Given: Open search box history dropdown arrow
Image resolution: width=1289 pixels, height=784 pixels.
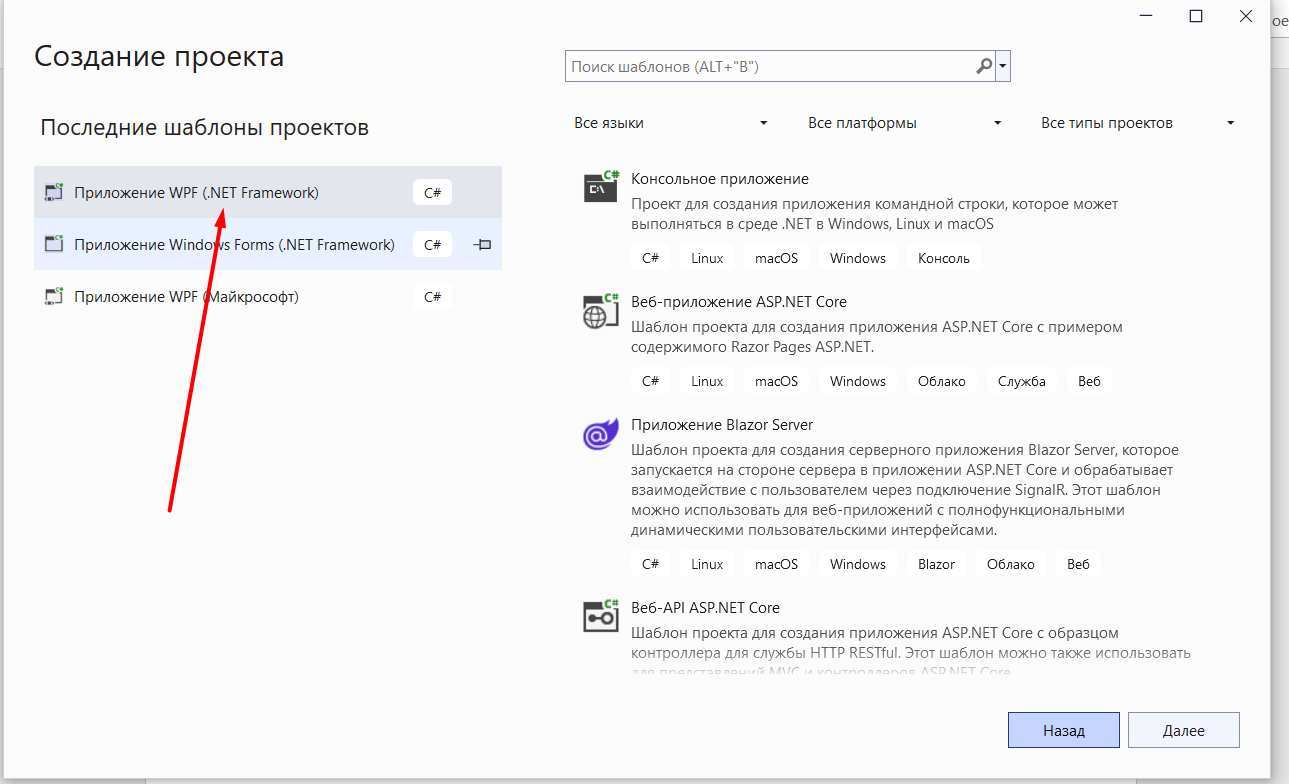Looking at the screenshot, I should point(1003,67).
